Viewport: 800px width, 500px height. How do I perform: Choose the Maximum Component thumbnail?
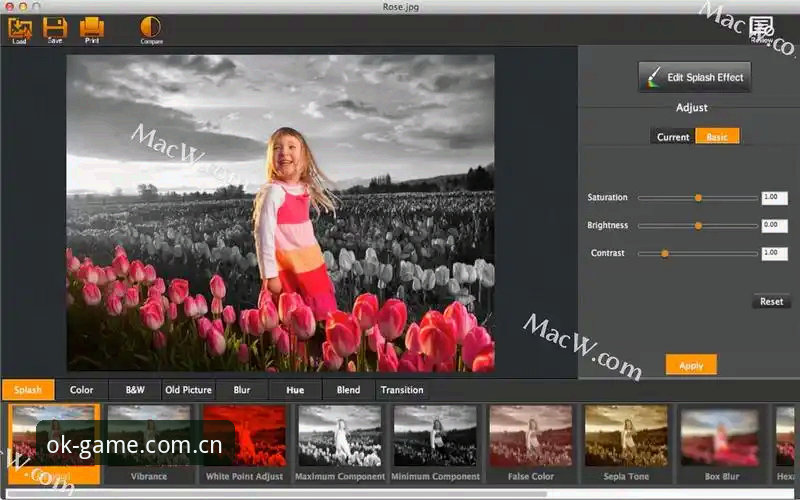click(340, 443)
